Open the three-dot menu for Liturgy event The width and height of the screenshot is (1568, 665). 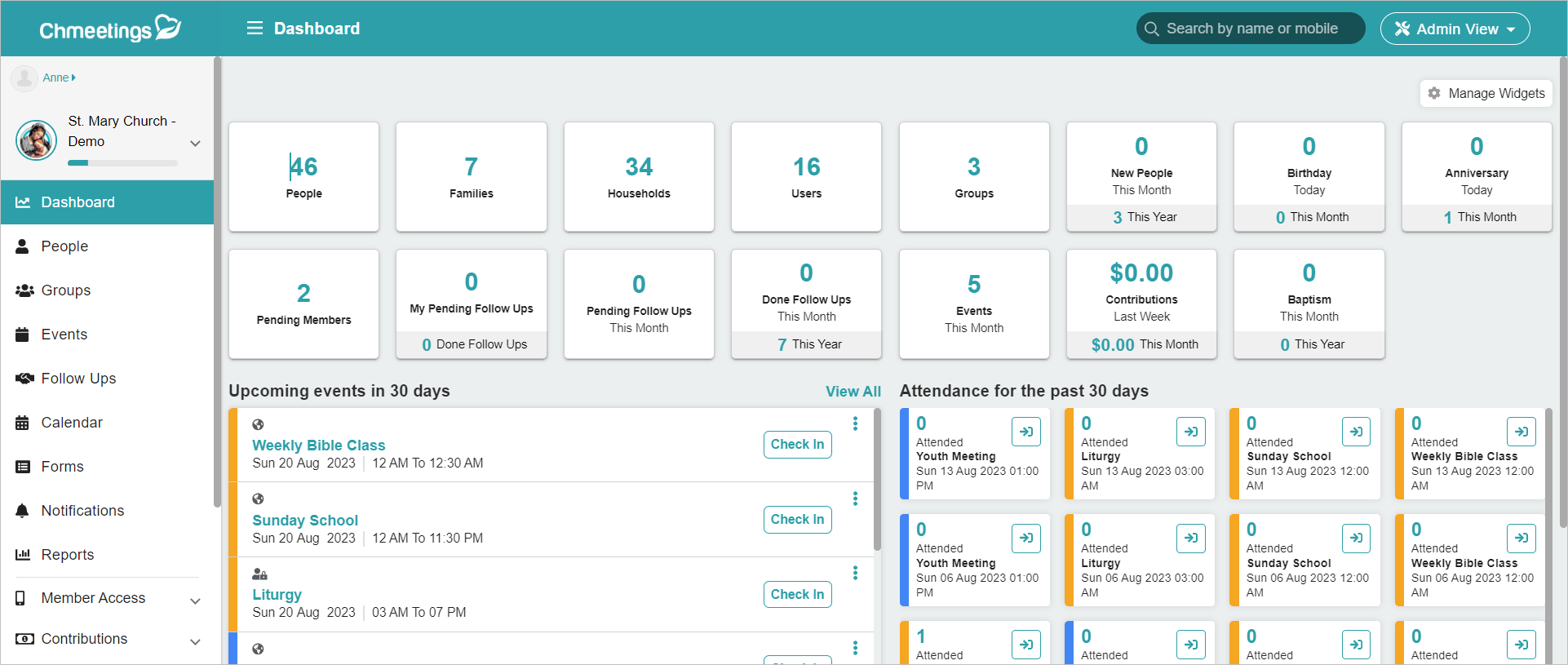(855, 574)
